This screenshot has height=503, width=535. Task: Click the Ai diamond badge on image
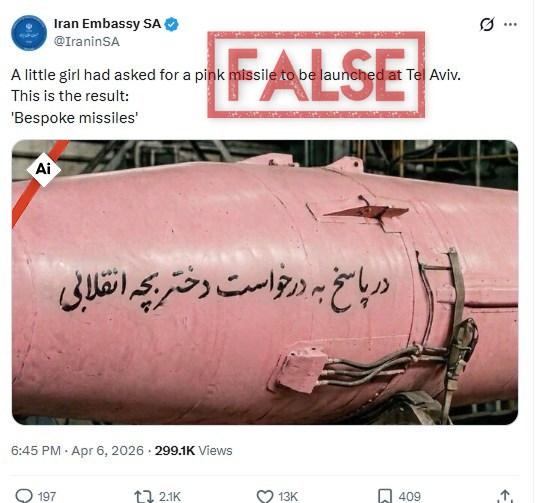[43, 169]
